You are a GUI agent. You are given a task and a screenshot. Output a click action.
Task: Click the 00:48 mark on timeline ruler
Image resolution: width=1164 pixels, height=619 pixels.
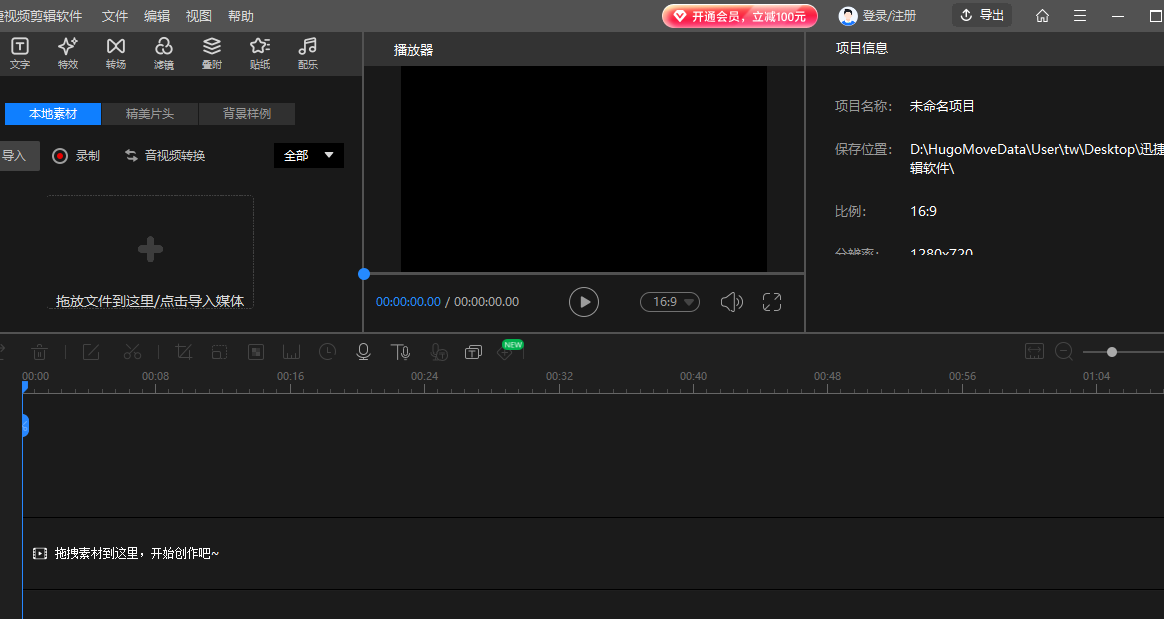tap(827, 376)
